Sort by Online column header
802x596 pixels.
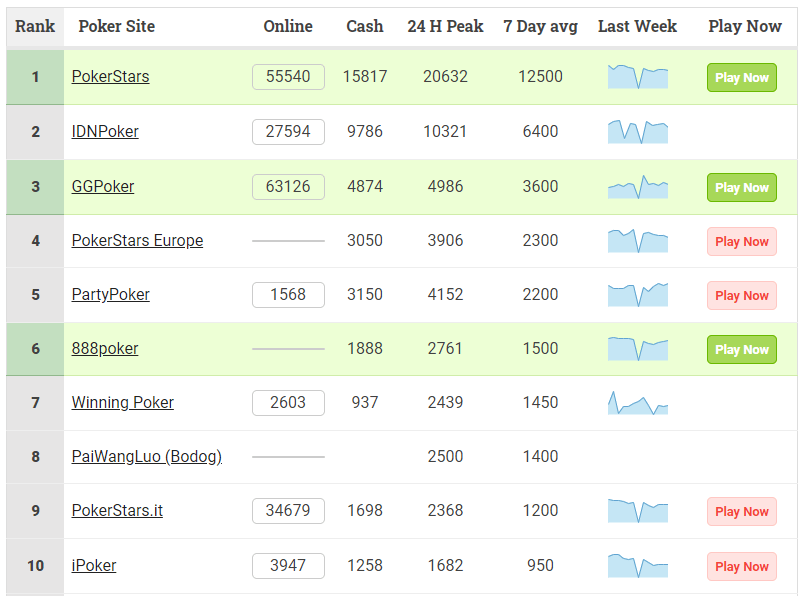288,27
